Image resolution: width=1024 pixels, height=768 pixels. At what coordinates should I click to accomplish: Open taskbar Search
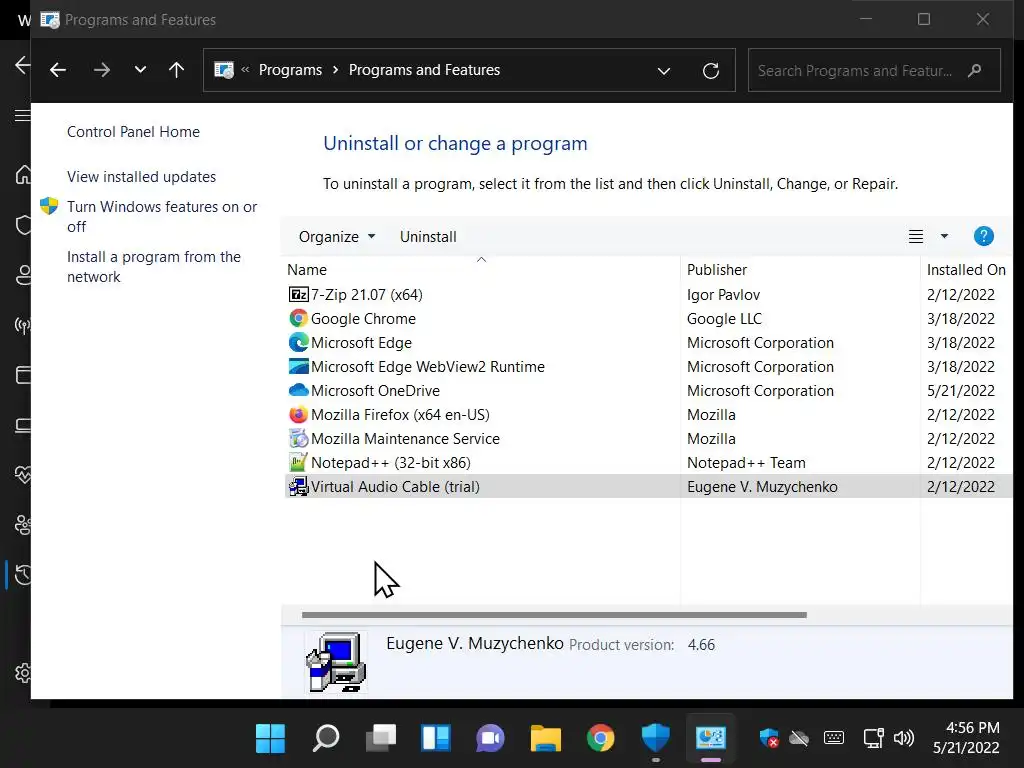point(326,738)
